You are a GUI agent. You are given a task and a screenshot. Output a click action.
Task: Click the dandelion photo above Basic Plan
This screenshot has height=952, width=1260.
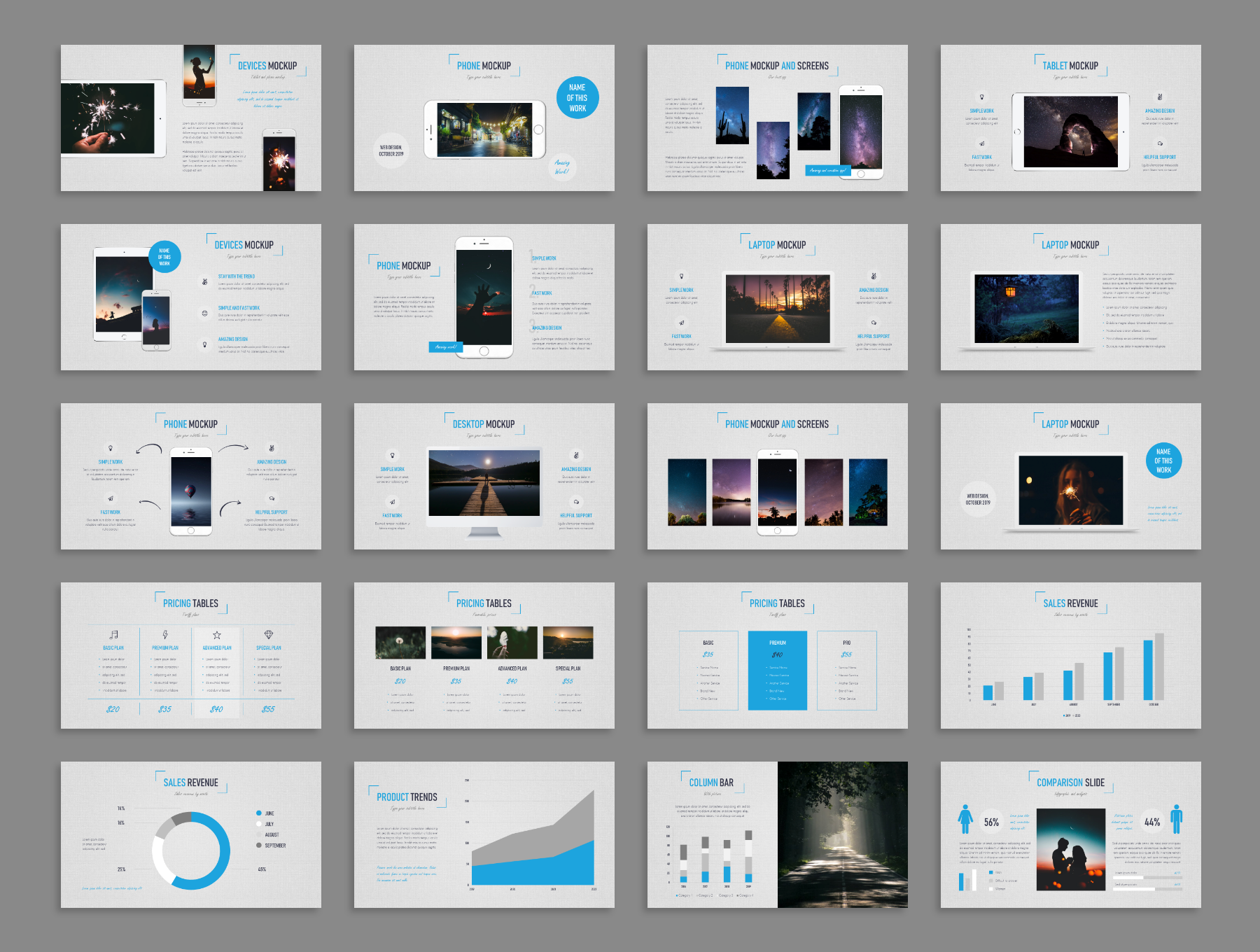click(x=400, y=643)
